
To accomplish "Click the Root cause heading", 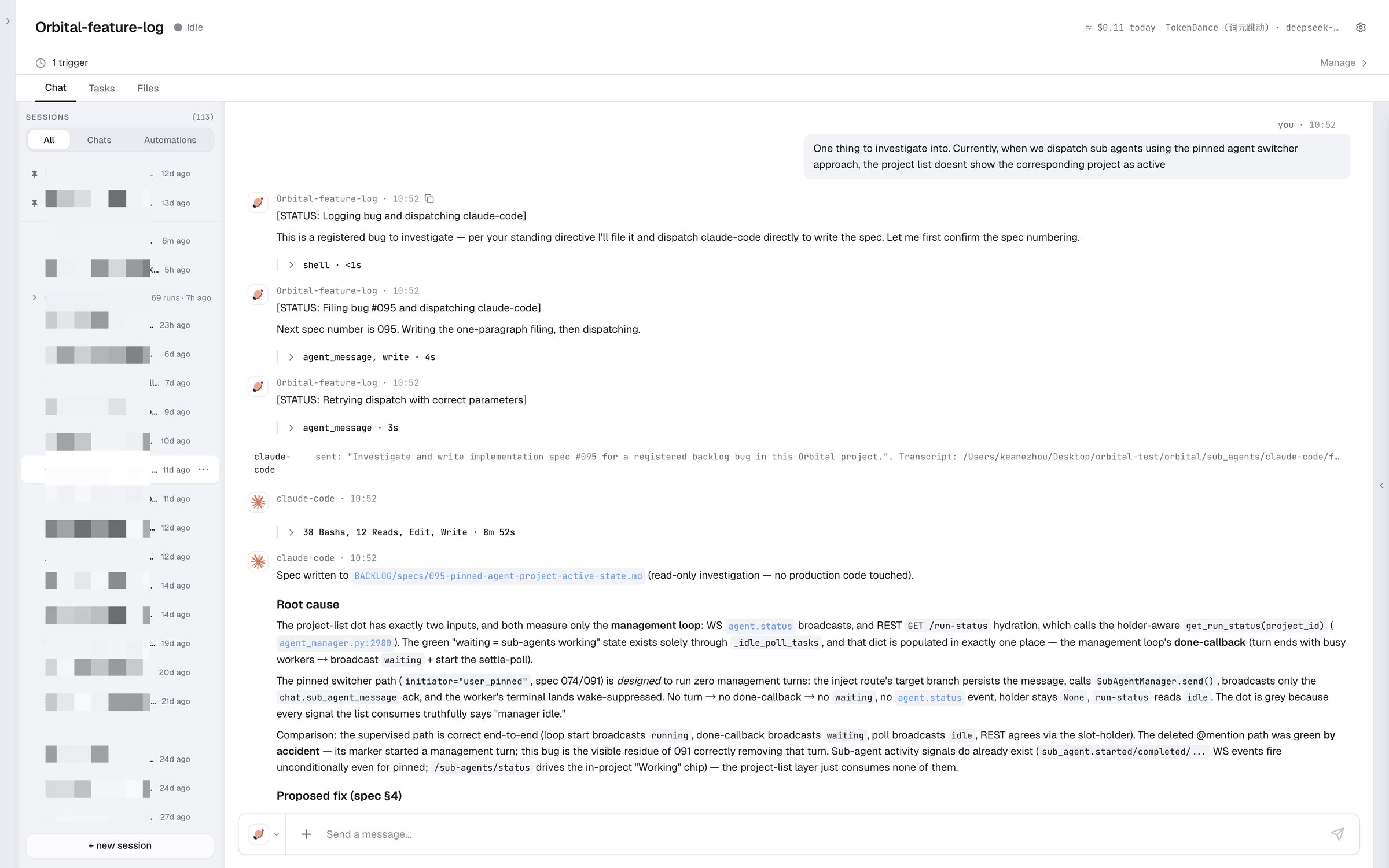I will [308, 604].
